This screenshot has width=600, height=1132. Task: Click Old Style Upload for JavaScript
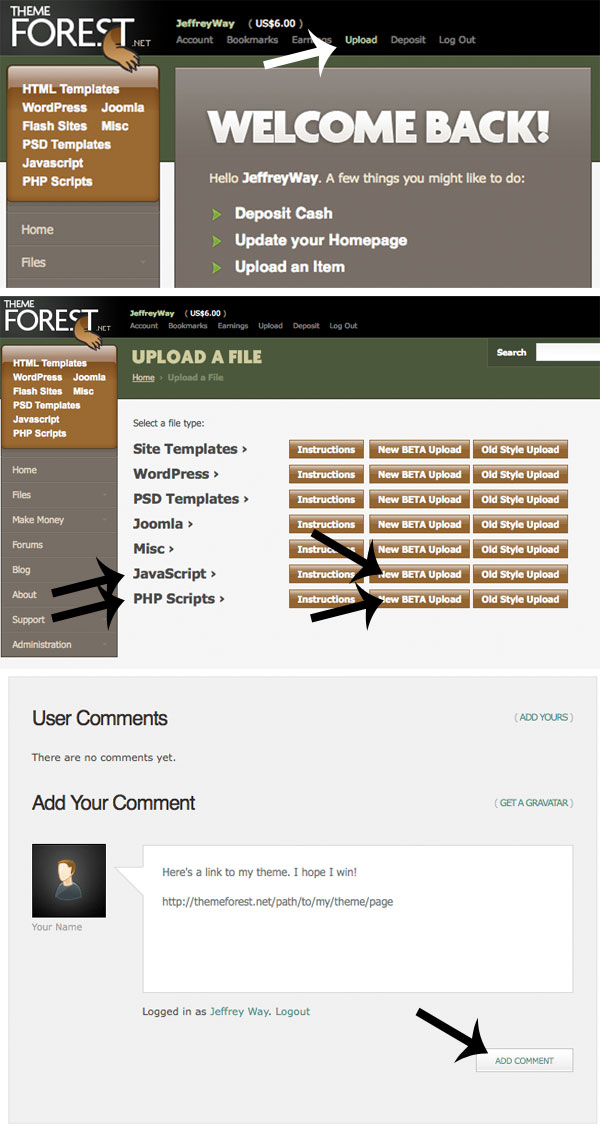(521, 574)
